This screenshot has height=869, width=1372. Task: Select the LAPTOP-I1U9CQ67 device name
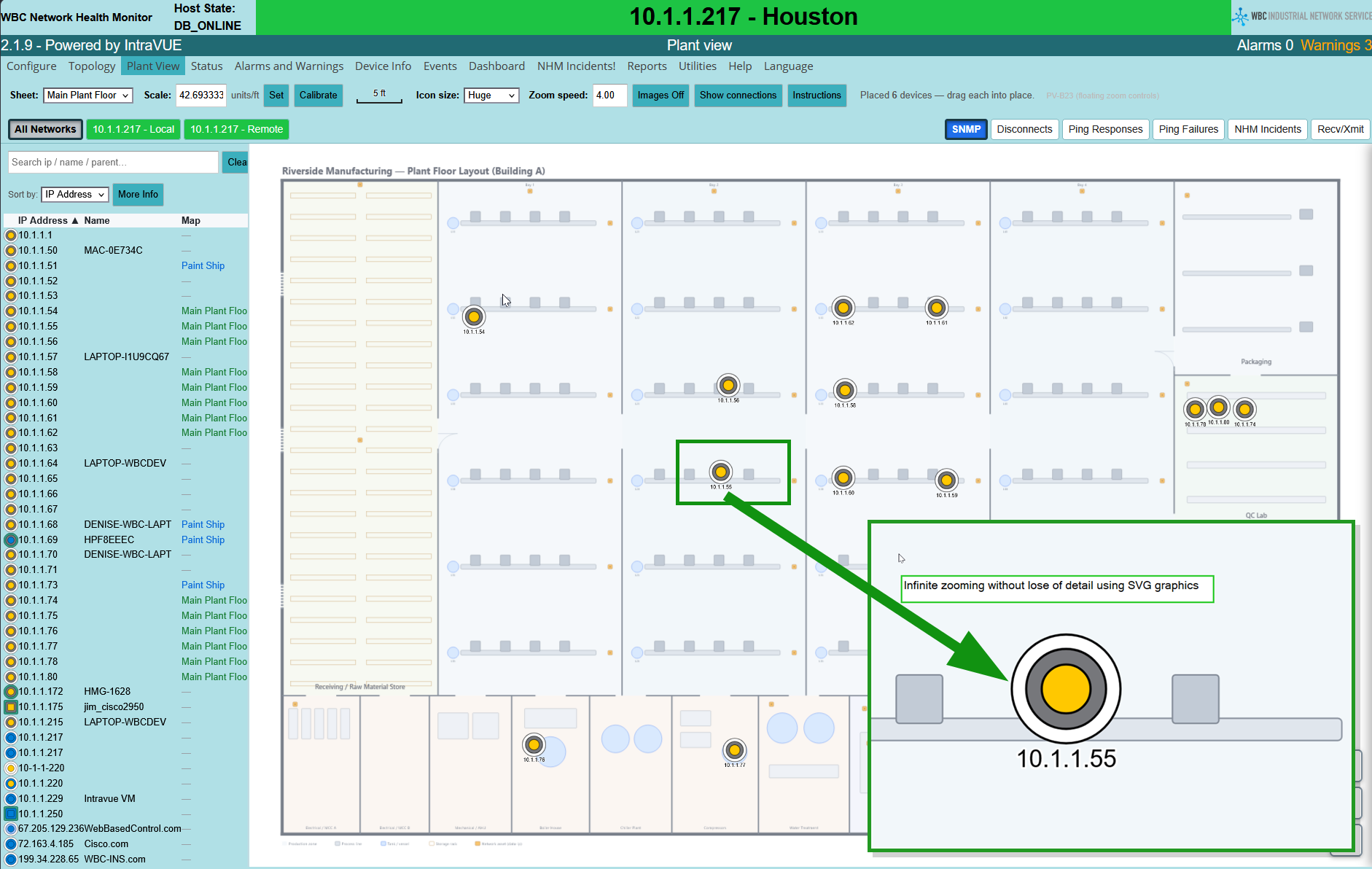pyautogui.click(x=126, y=357)
